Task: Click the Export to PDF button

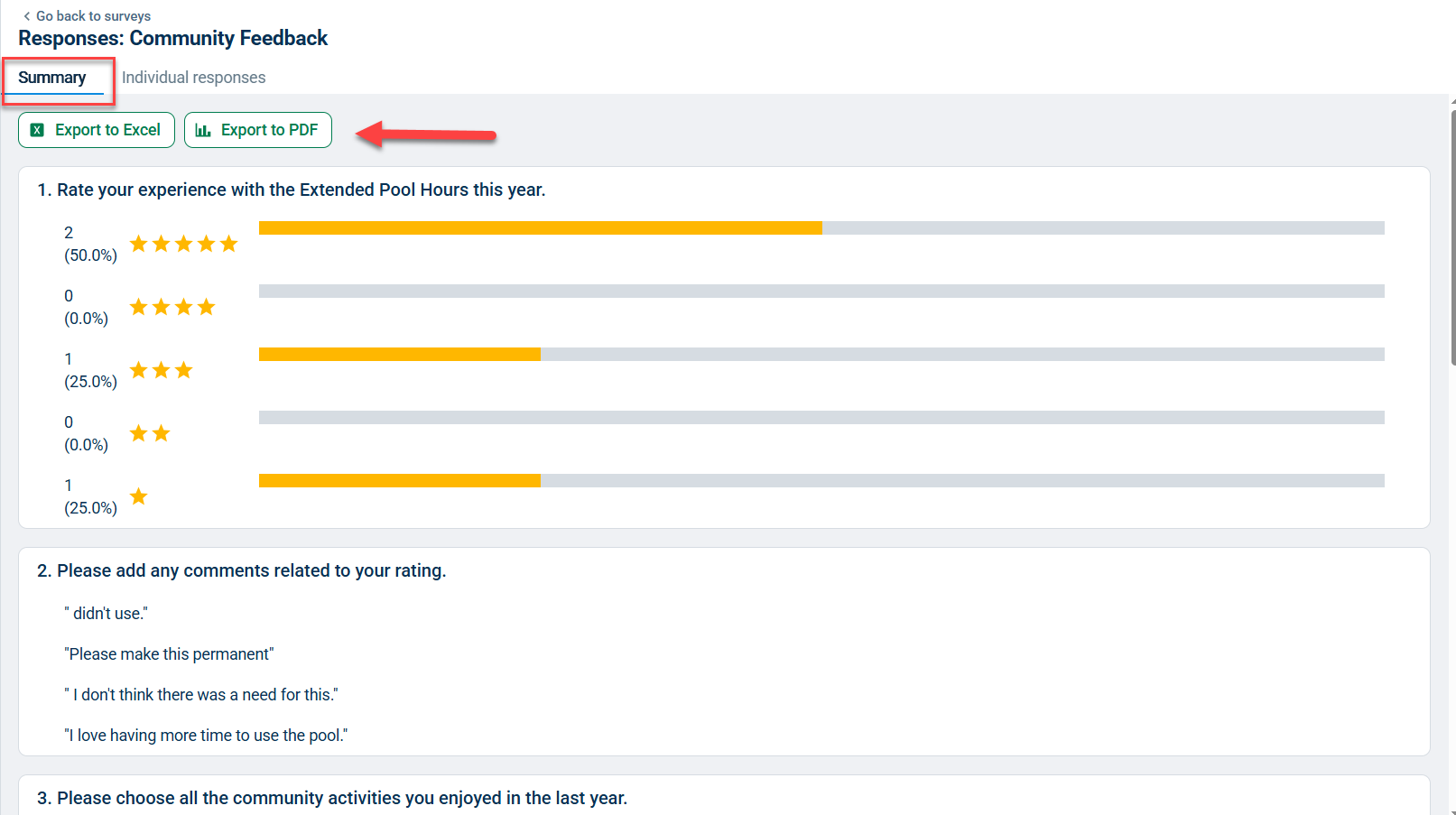Action: pyautogui.click(x=258, y=130)
